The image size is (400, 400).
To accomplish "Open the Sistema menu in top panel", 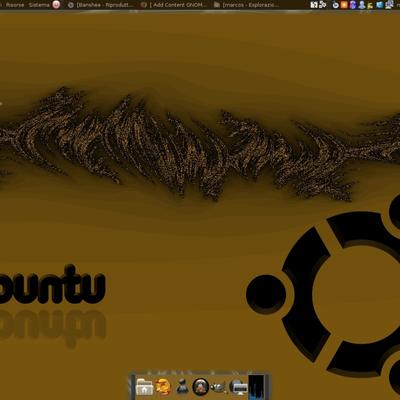I will tap(39, 5).
